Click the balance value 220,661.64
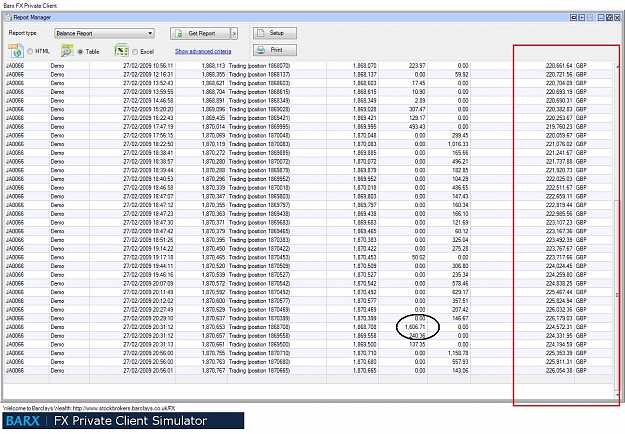 (559, 66)
